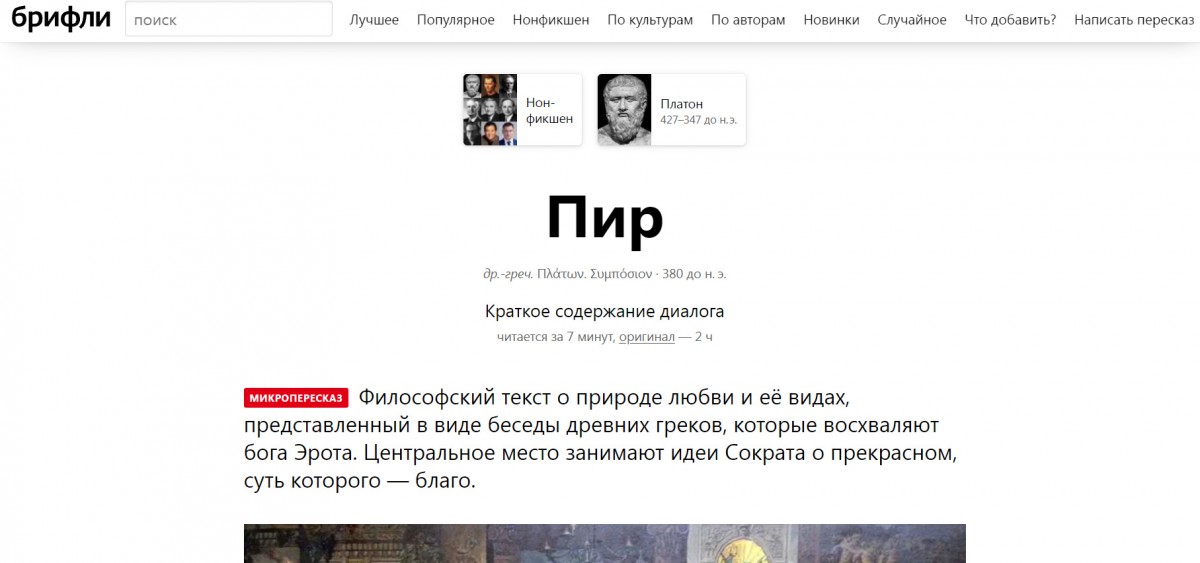Open the брифли logo home link
Screen dimensions: 1200x563
(x=61, y=19)
